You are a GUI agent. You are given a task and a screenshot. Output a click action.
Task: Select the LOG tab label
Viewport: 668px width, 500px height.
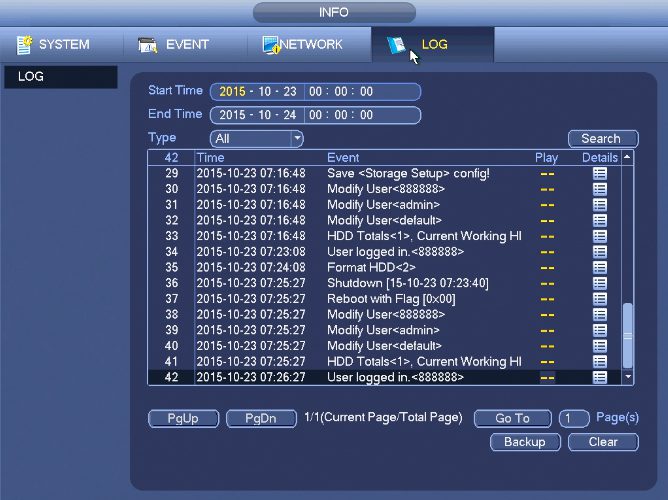[435, 44]
